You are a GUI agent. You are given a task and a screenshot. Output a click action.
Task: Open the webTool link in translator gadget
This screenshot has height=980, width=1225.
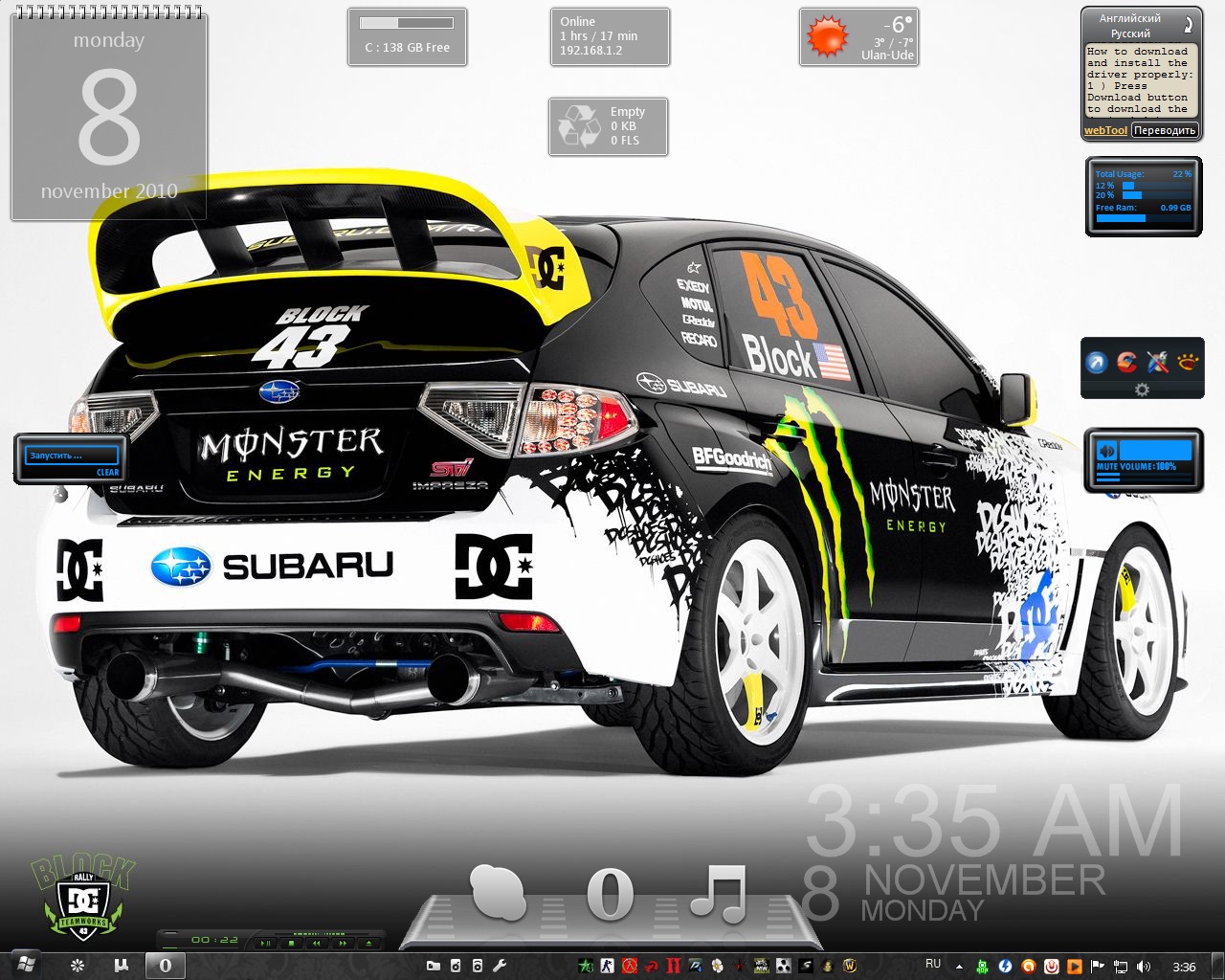(1105, 130)
